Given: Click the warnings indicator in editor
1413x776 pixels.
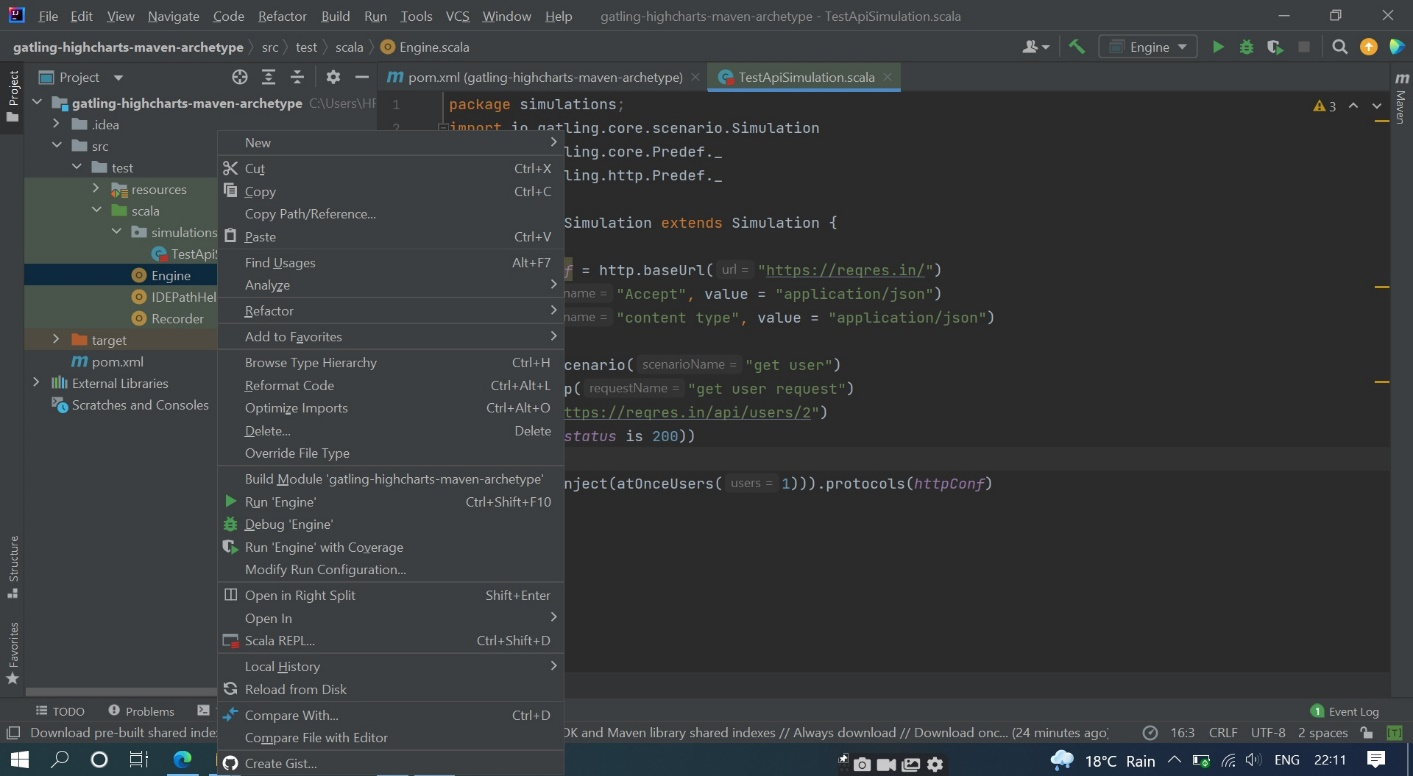Looking at the screenshot, I should [x=1325, y=106].
